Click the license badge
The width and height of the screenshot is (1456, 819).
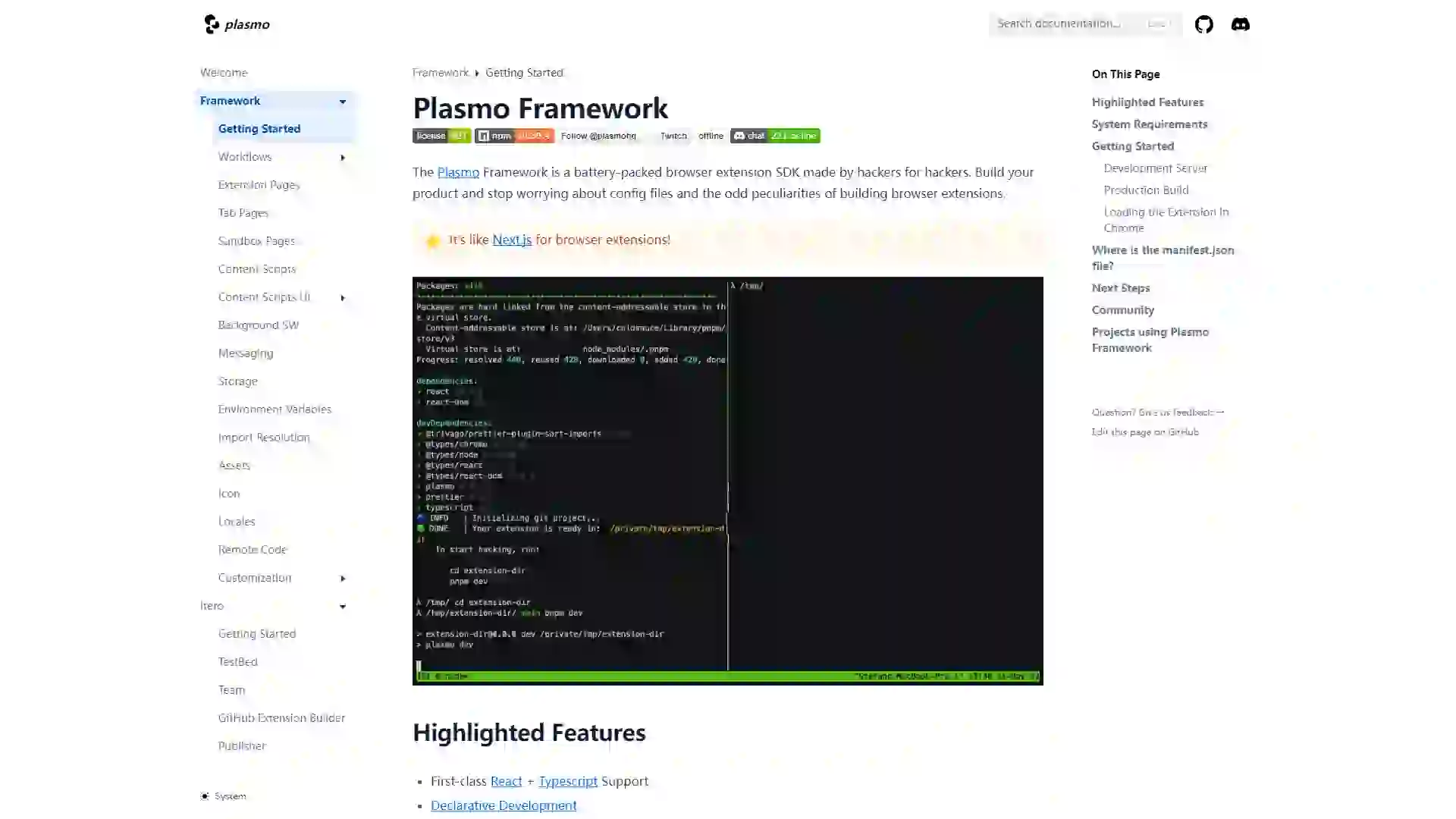[441, 136]
